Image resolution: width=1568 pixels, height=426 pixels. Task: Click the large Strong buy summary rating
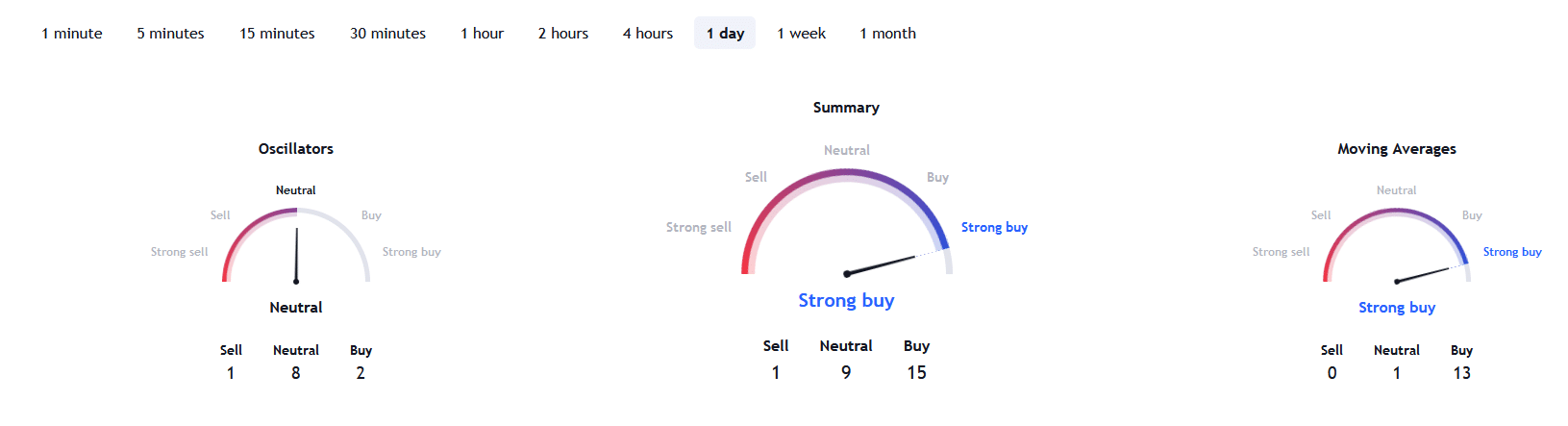846,301
